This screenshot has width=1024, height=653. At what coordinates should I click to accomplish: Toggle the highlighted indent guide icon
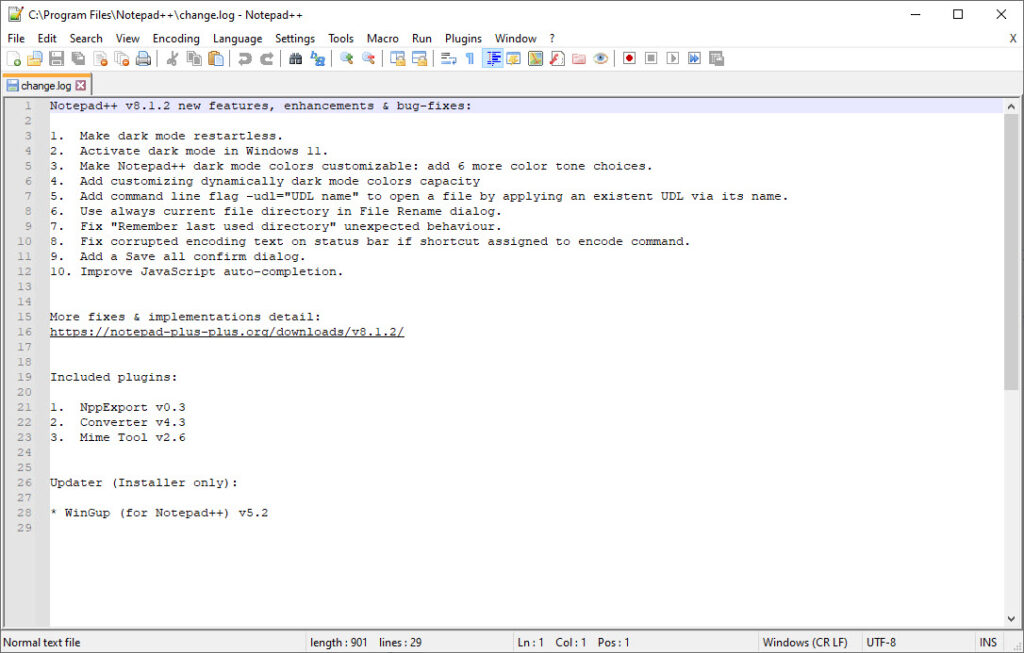[x=492, y=59]
